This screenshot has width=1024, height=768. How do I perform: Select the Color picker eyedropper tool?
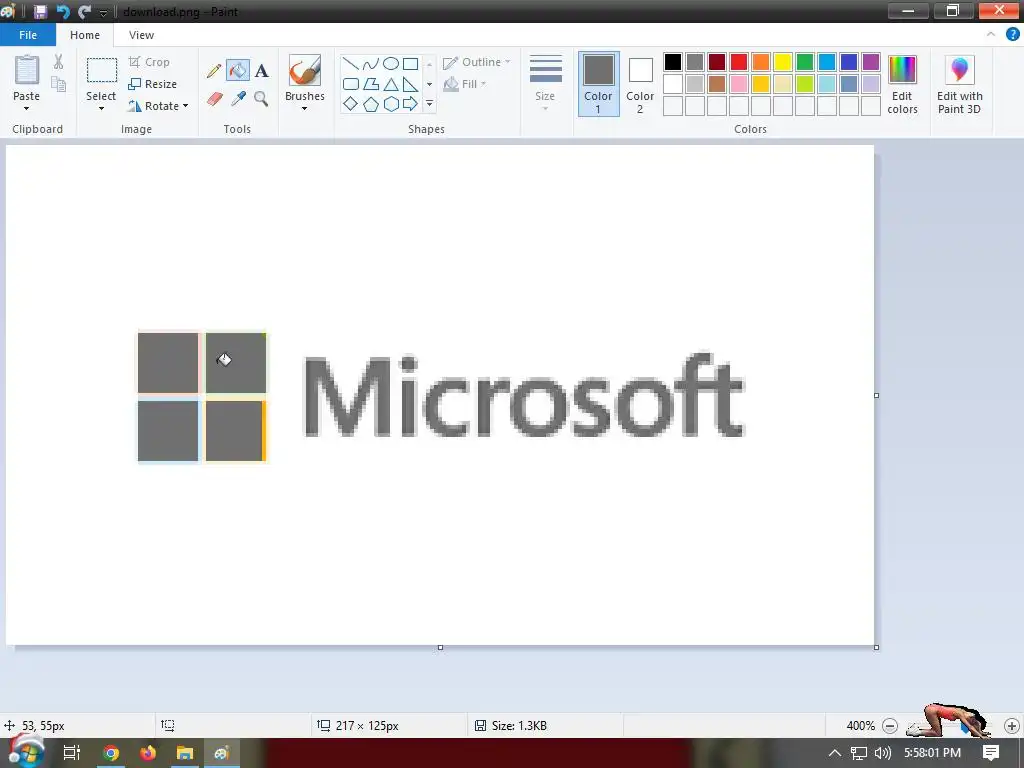pyautogui.click(x=238, y=99)
